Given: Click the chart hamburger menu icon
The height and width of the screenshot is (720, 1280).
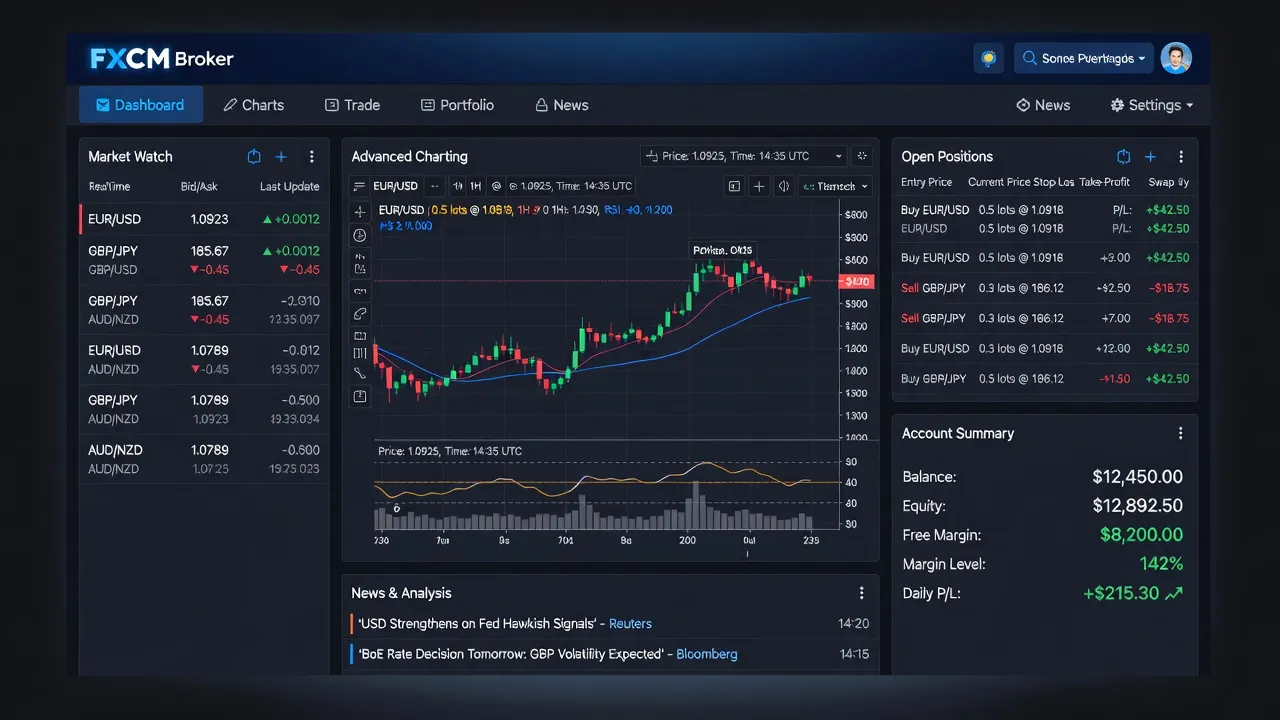Looking at the screenshot, I should (x=360, y=186).
